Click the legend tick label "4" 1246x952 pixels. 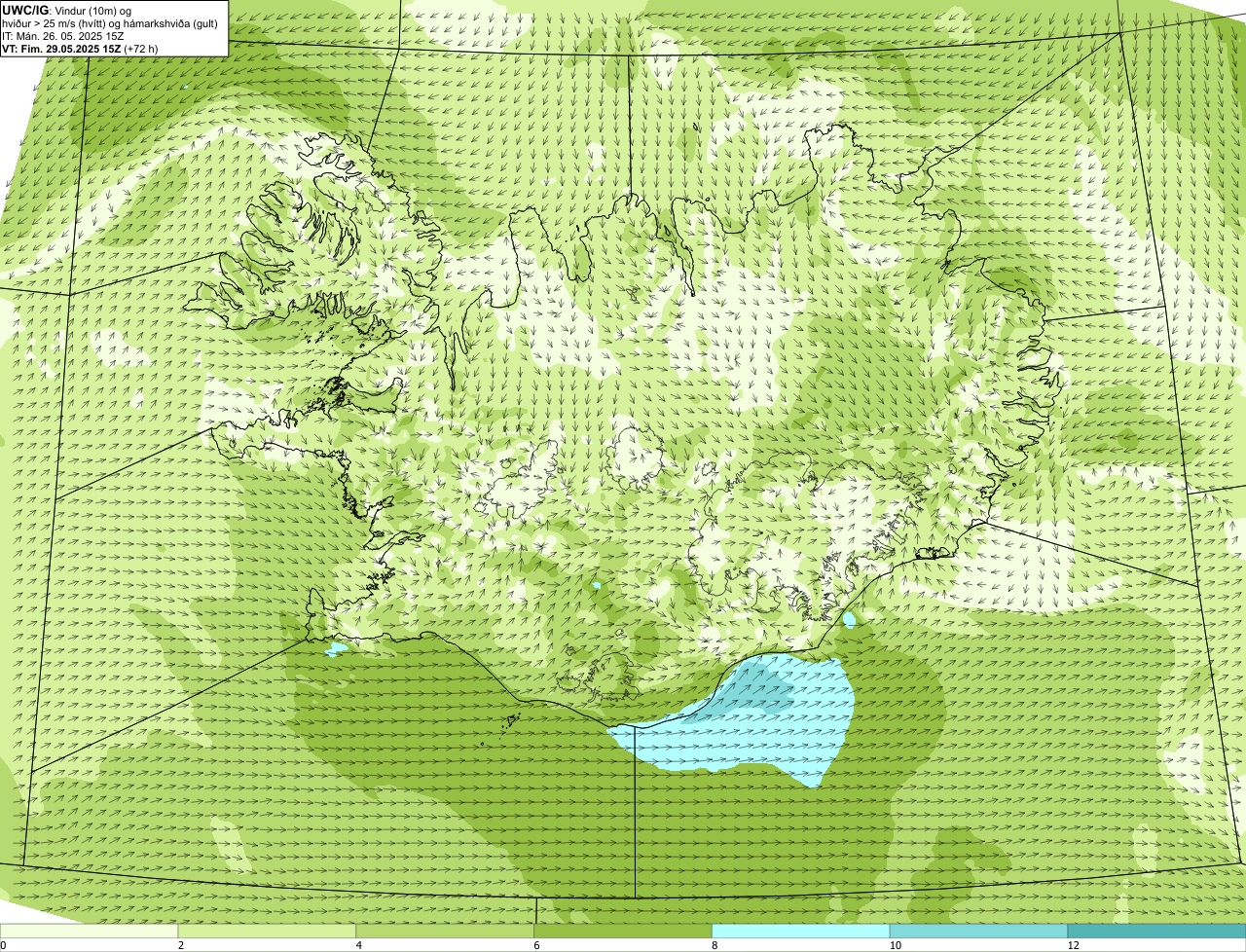tap(359, 945)
